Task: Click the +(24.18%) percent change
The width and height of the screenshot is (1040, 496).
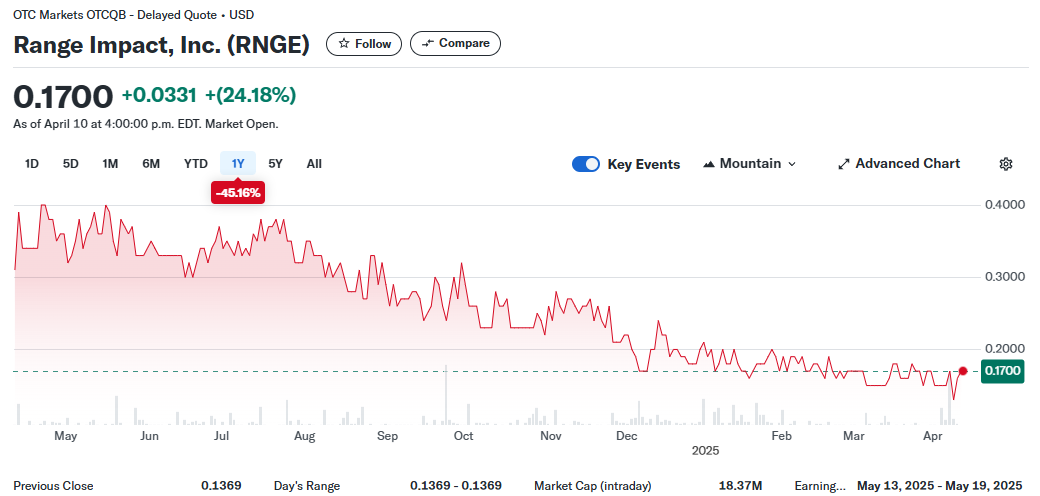Action: coord(251,95)
